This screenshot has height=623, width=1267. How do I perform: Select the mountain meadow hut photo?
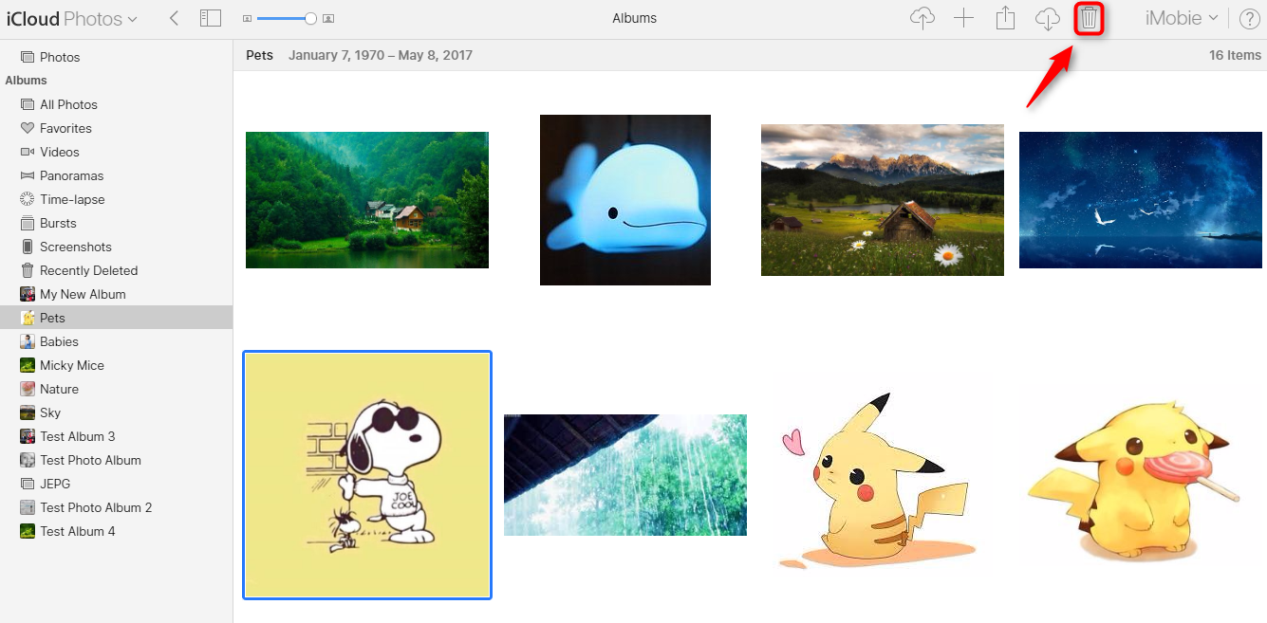click(882, 200)
